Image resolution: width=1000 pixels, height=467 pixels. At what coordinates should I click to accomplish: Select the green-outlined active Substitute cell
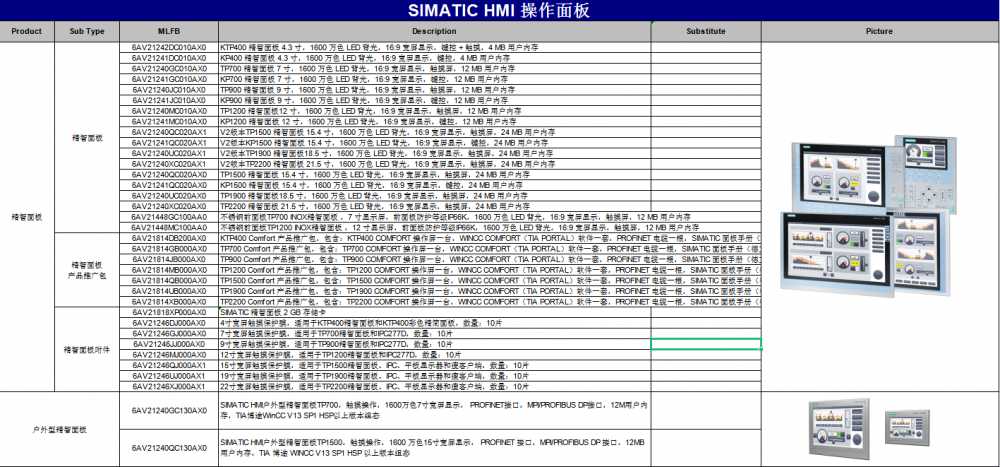706,344
